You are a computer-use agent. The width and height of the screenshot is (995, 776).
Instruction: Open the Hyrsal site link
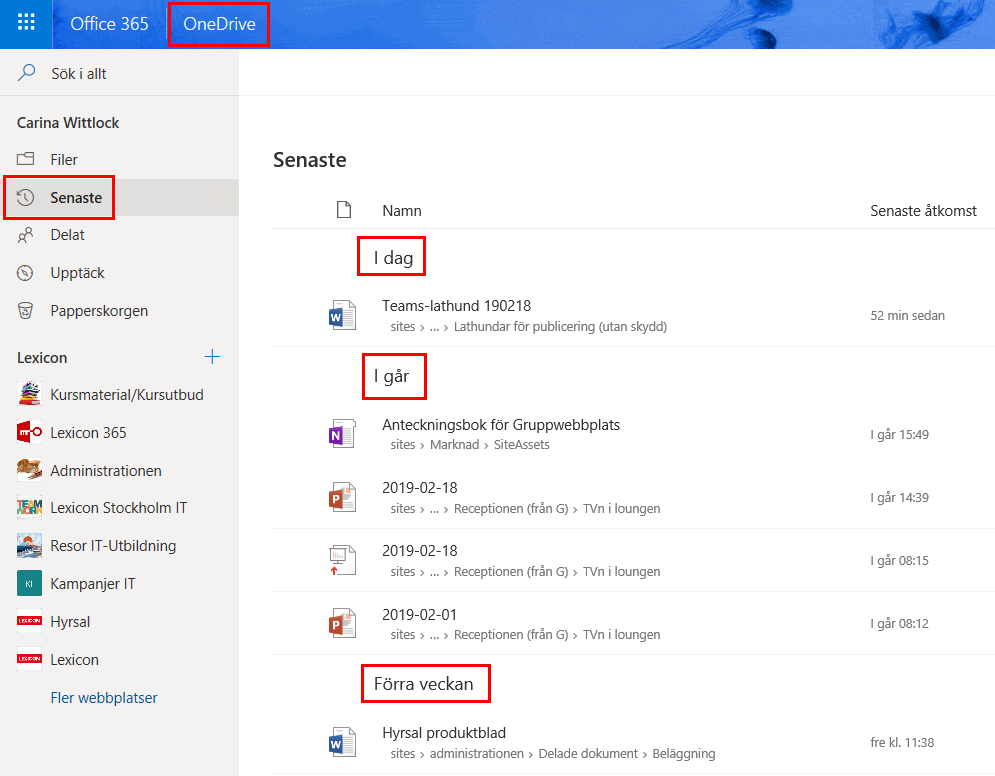[x=70, y=622]
